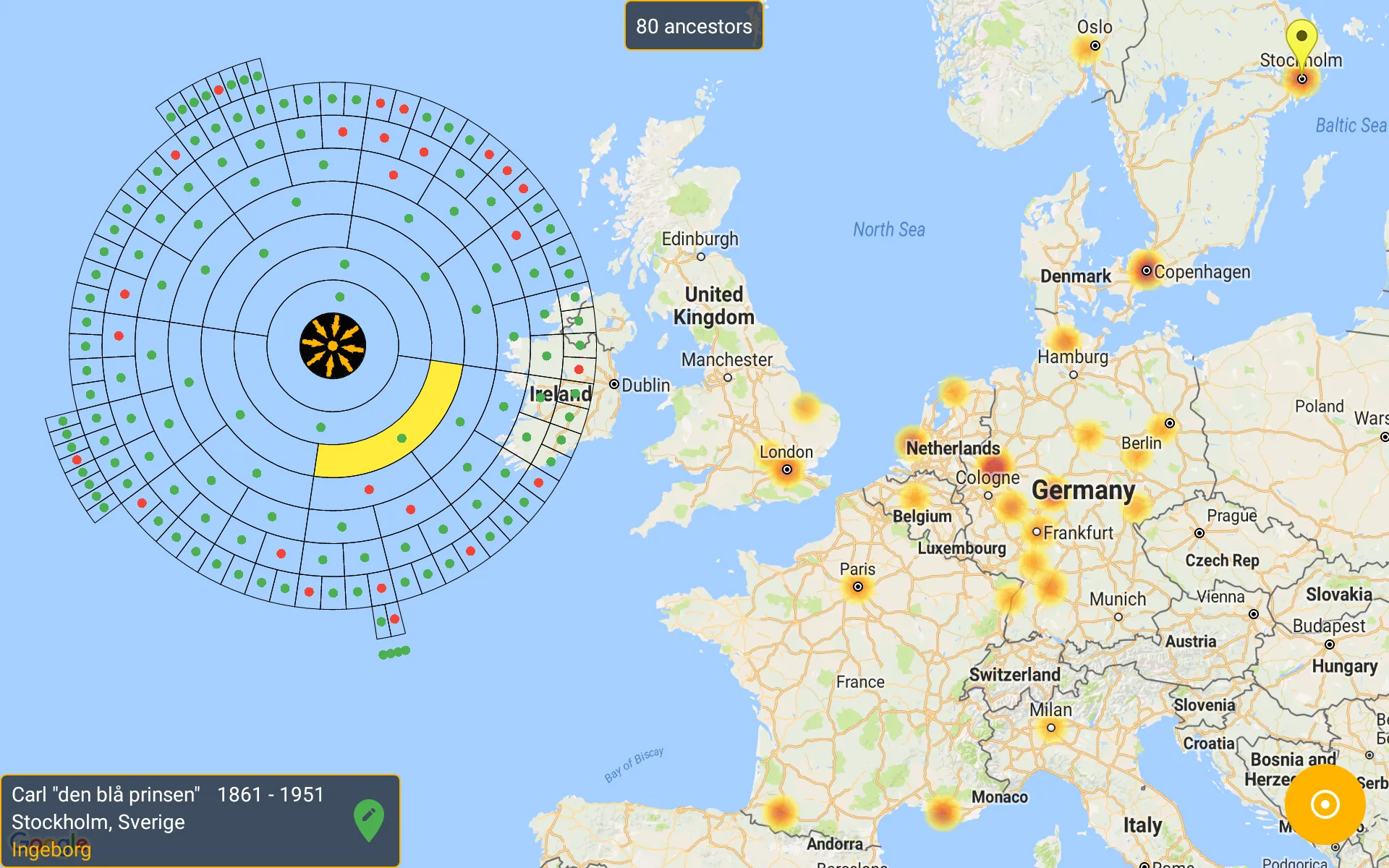
Task: Tap the Manchester city marker
Action: click(x=728, y=378)
